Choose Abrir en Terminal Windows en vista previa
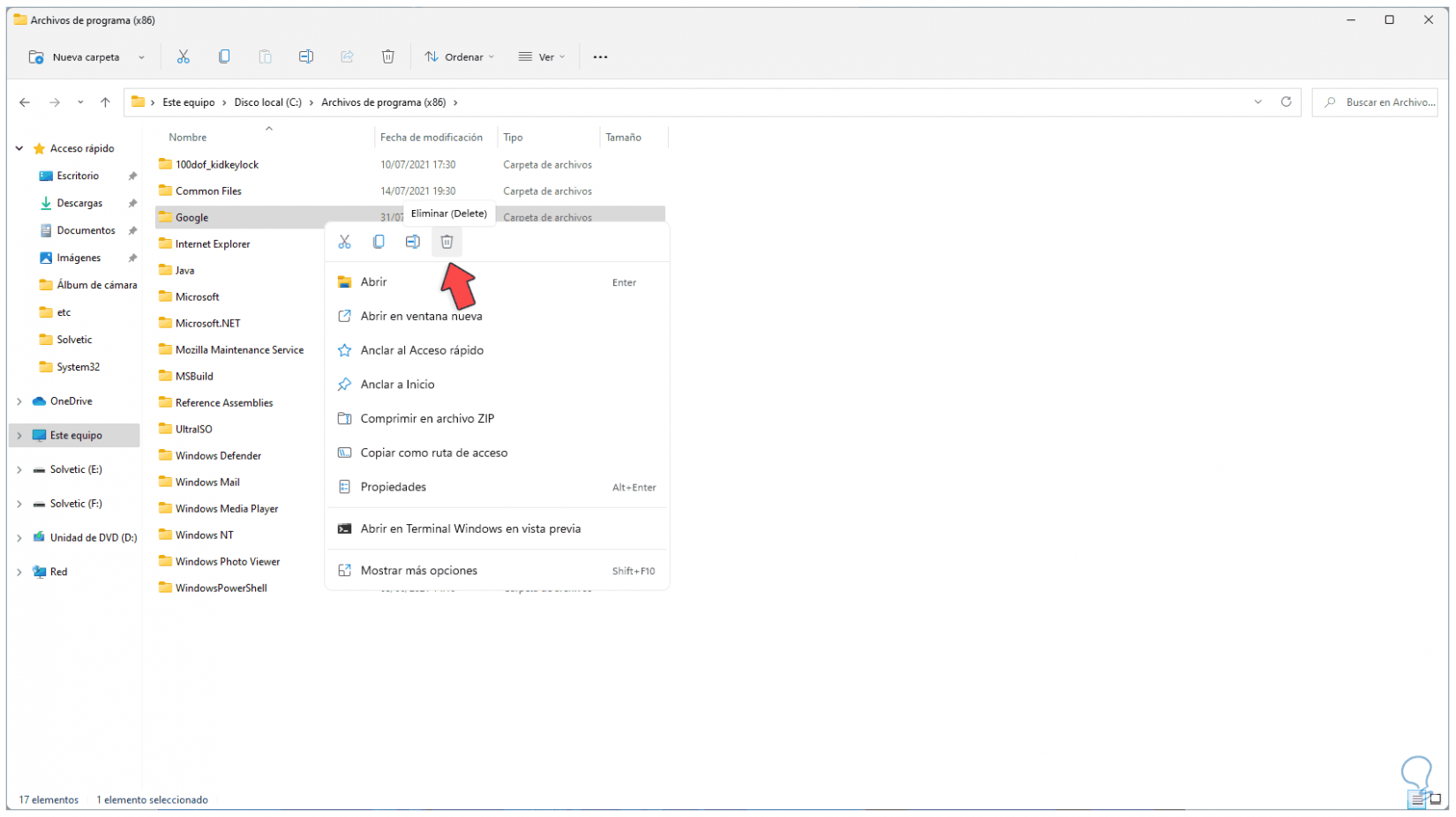This screenshot has width=1456, height=817. (497, 528)
